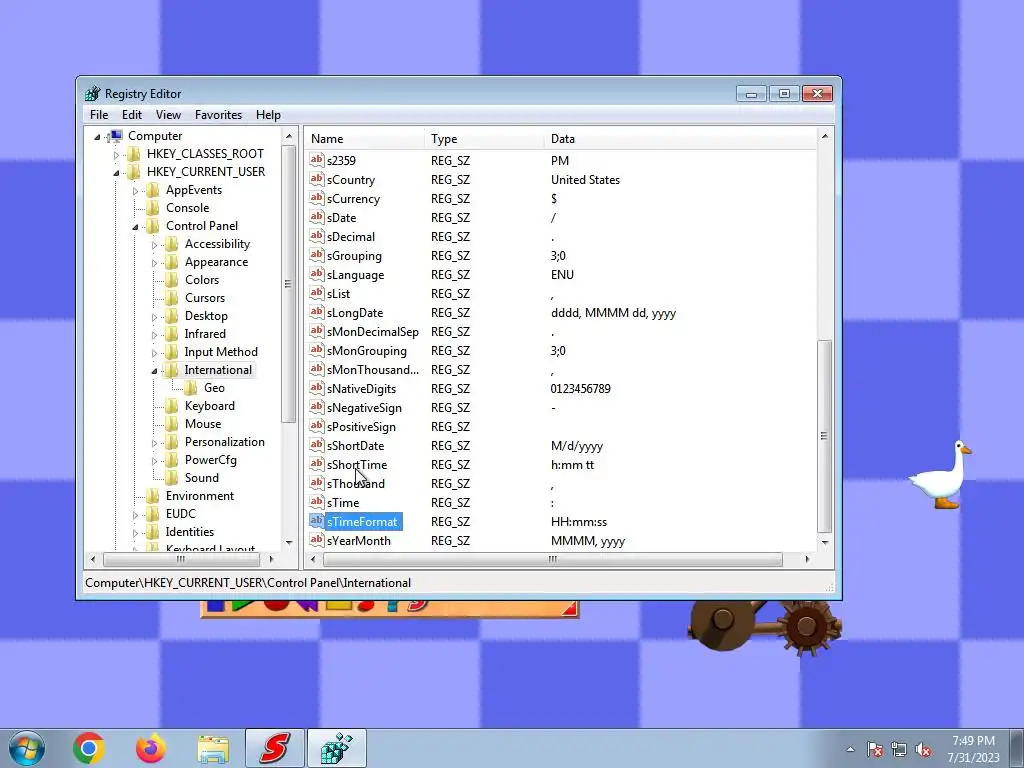Click the sNativeDigits string value icon
Image resolution: width=1024 pixels, height=768 pixels.
pos(317,388)
